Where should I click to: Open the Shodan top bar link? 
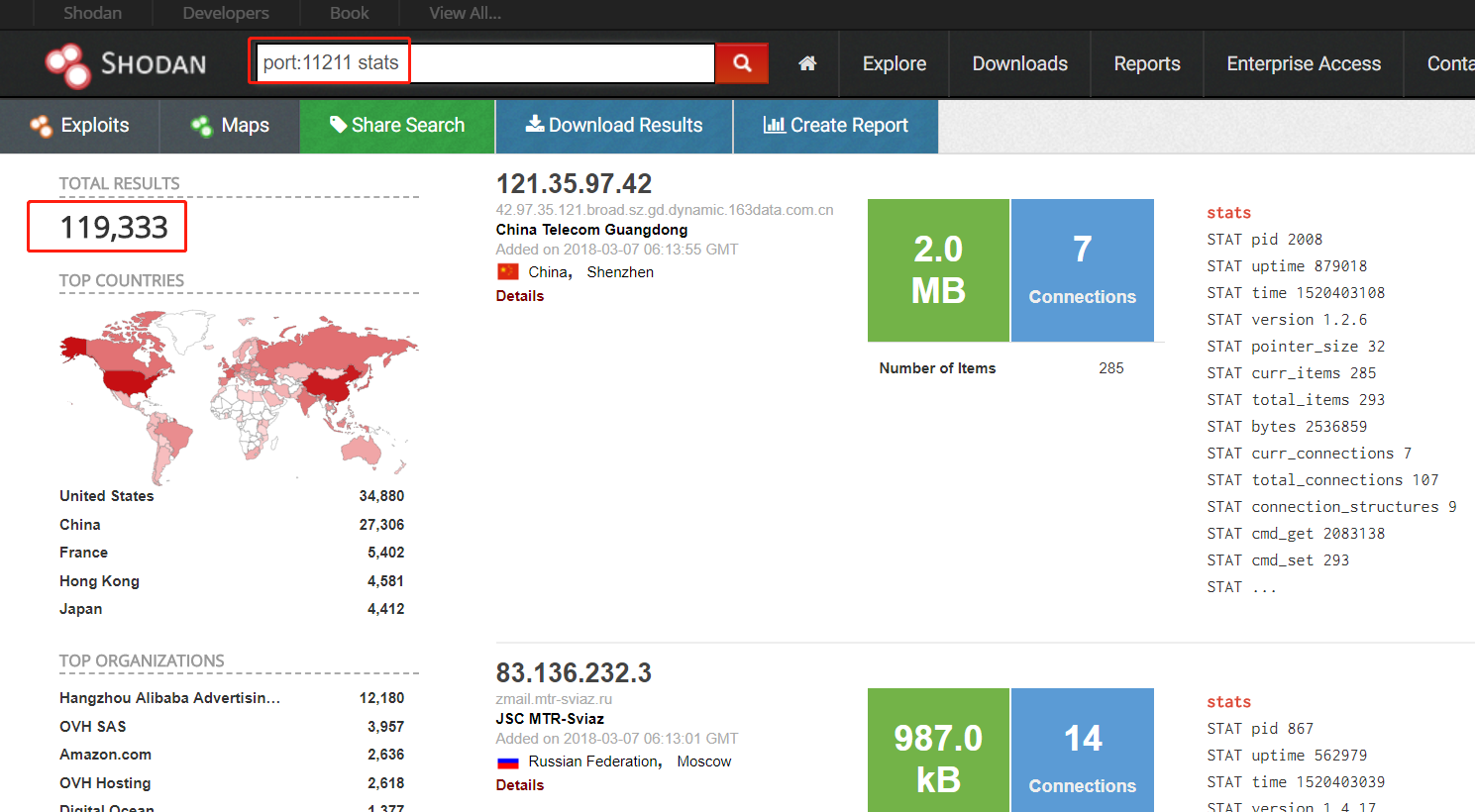coord(93,13)
